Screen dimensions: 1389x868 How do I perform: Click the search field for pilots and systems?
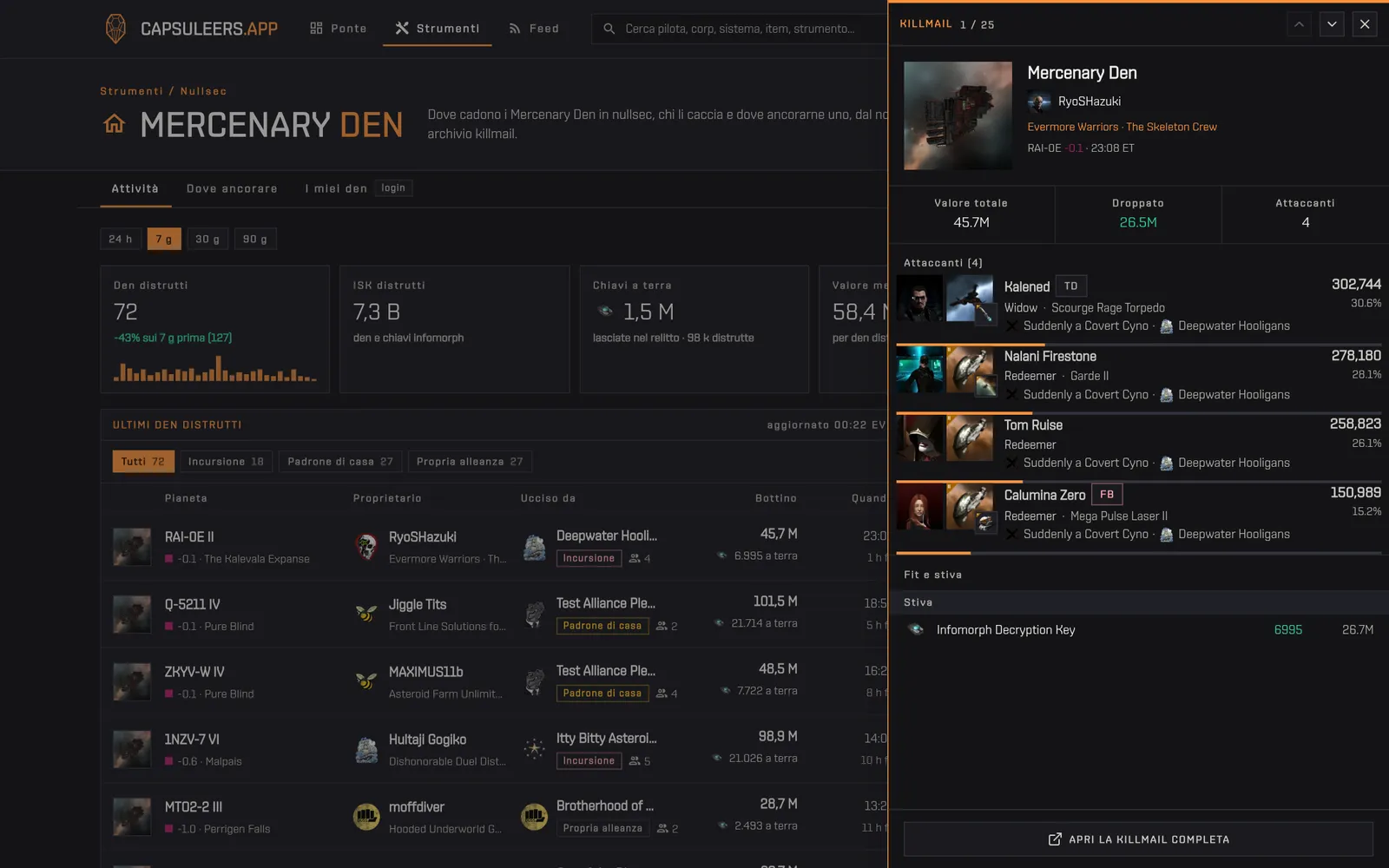coord(740,29)
